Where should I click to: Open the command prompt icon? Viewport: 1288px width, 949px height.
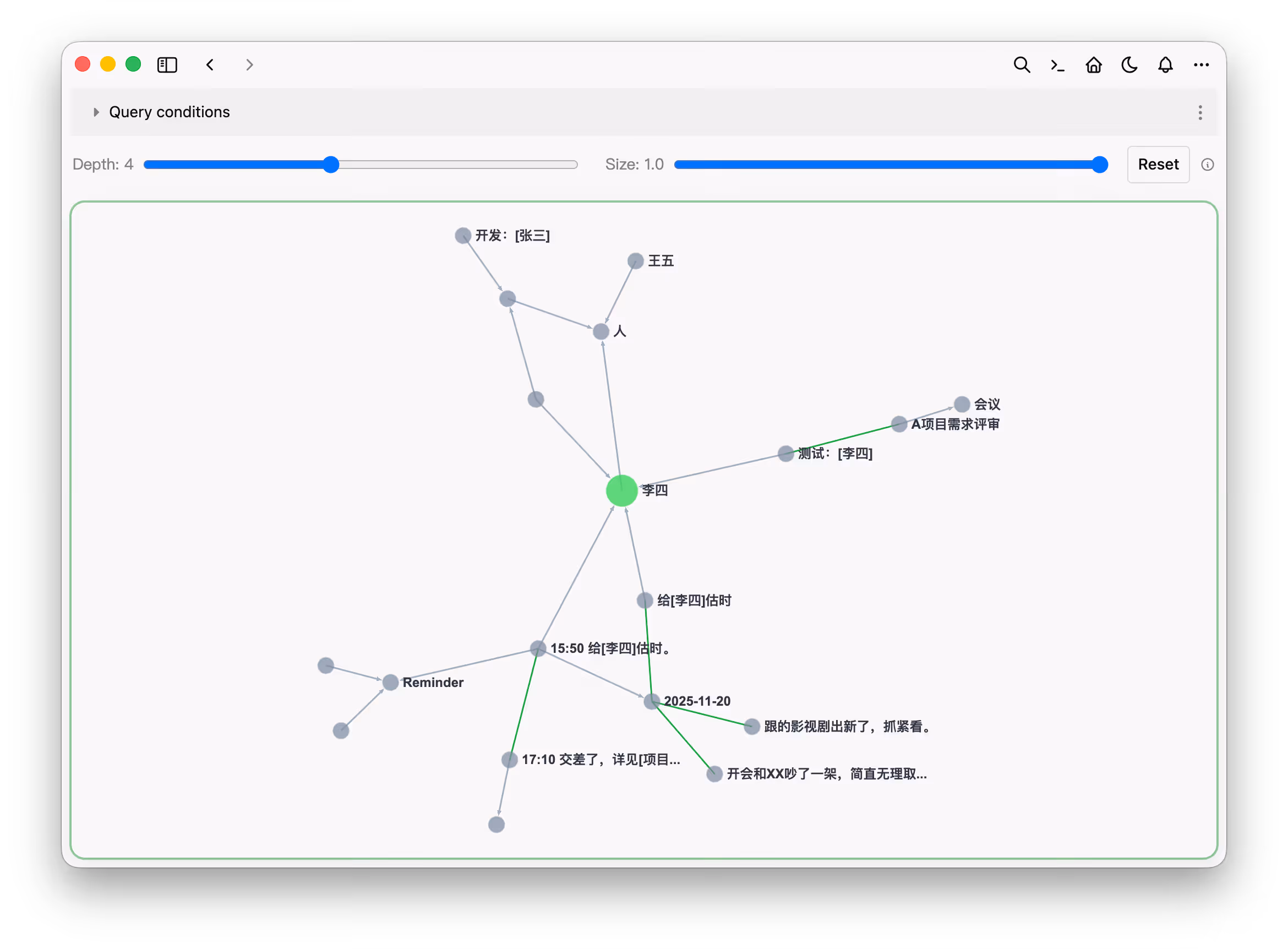click(1057, 66)
